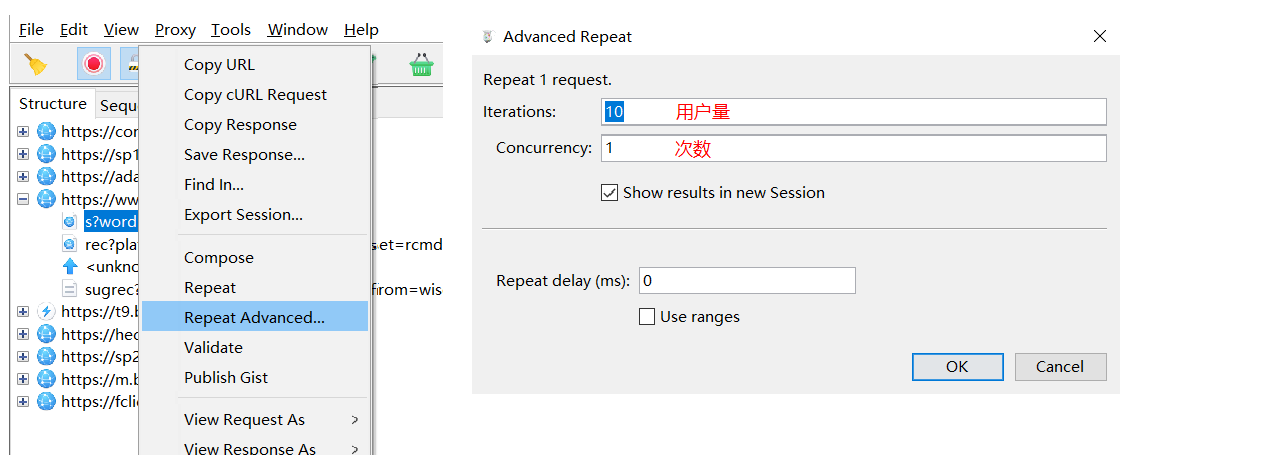Click the Concurrency input field
The width and height of the screenshot is (1285, 464).
pos(853,148)
